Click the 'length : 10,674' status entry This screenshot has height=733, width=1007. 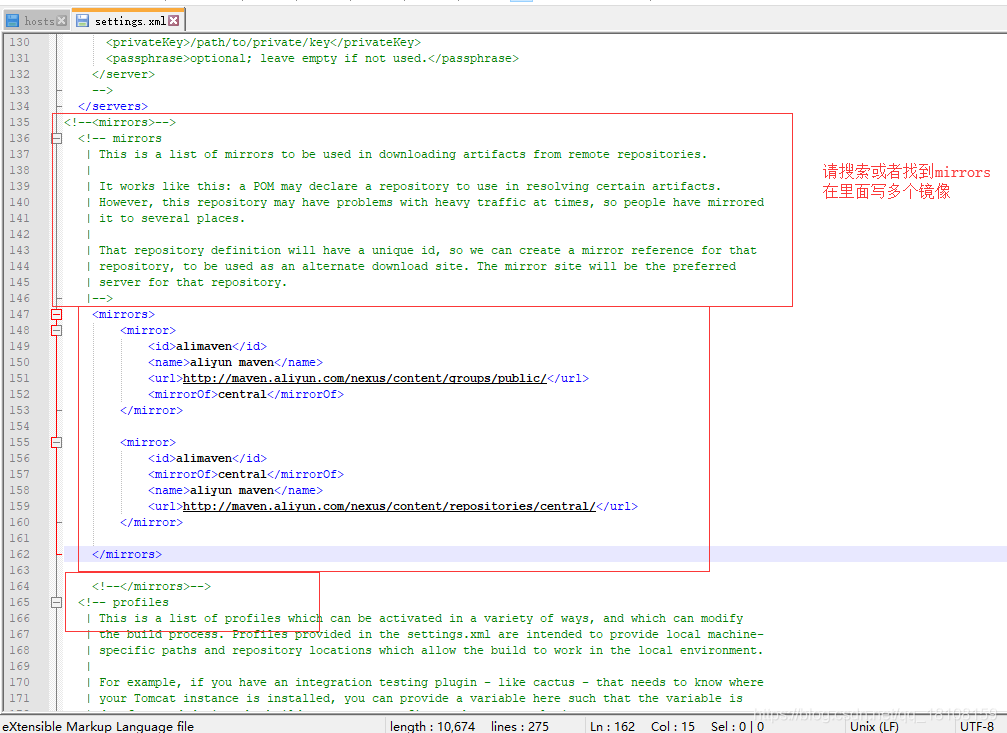point(432,727)
